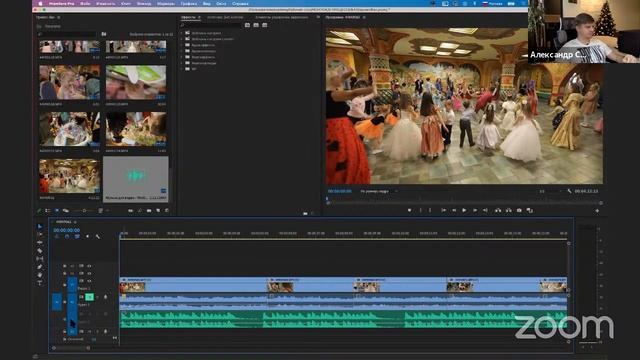Toggle visibility eye on top video track
Image resolution: width=640 pixels, height=360 pixels.
pos(89,266)
